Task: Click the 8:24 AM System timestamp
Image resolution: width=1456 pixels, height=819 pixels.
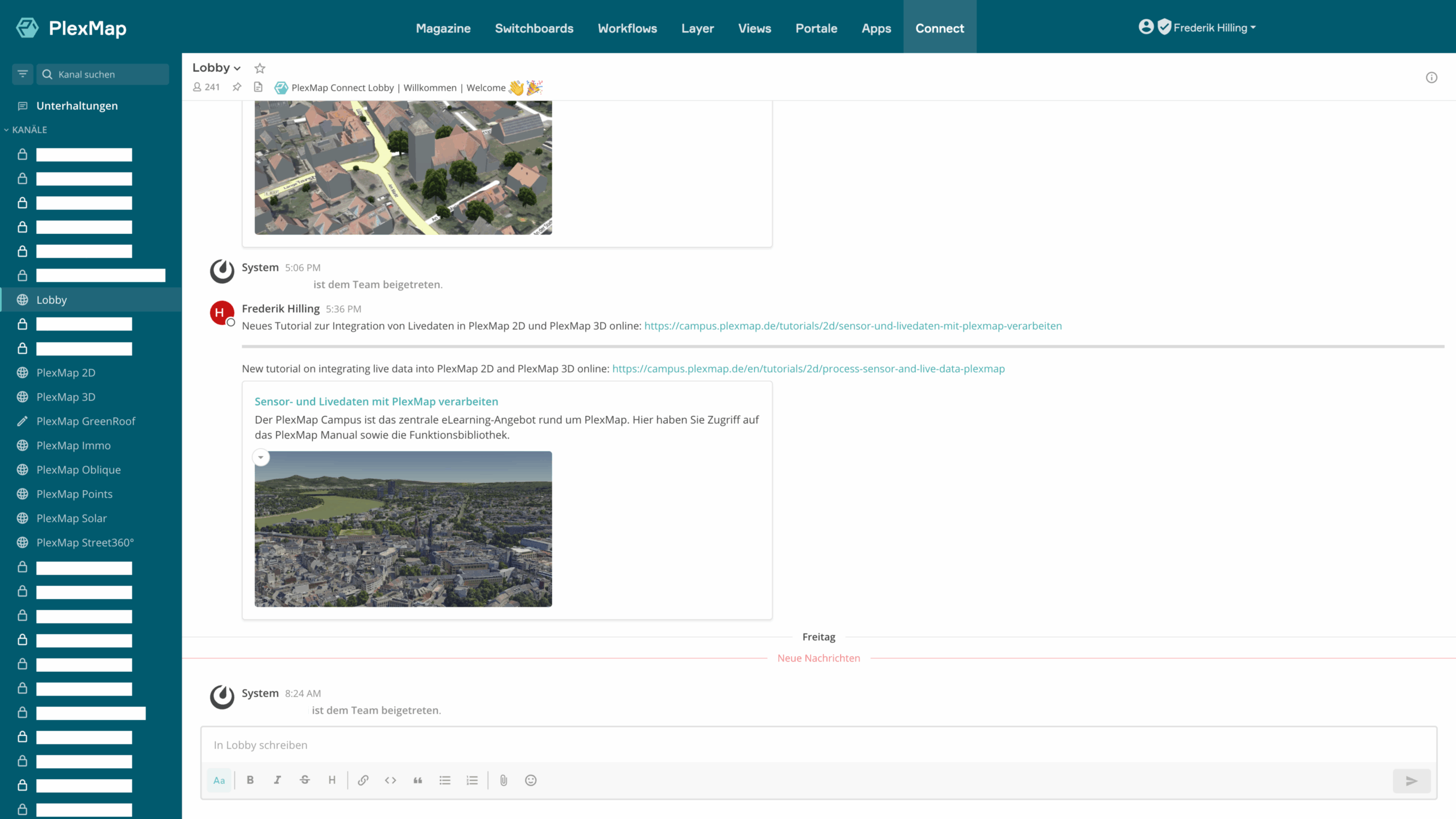Action: [x=303, y=693]
